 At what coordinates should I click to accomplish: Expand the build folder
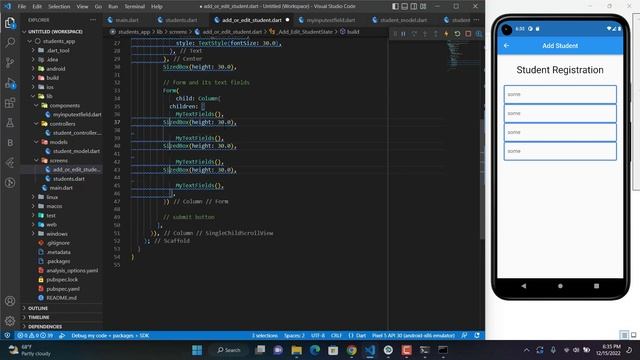[x=53, y=78]
